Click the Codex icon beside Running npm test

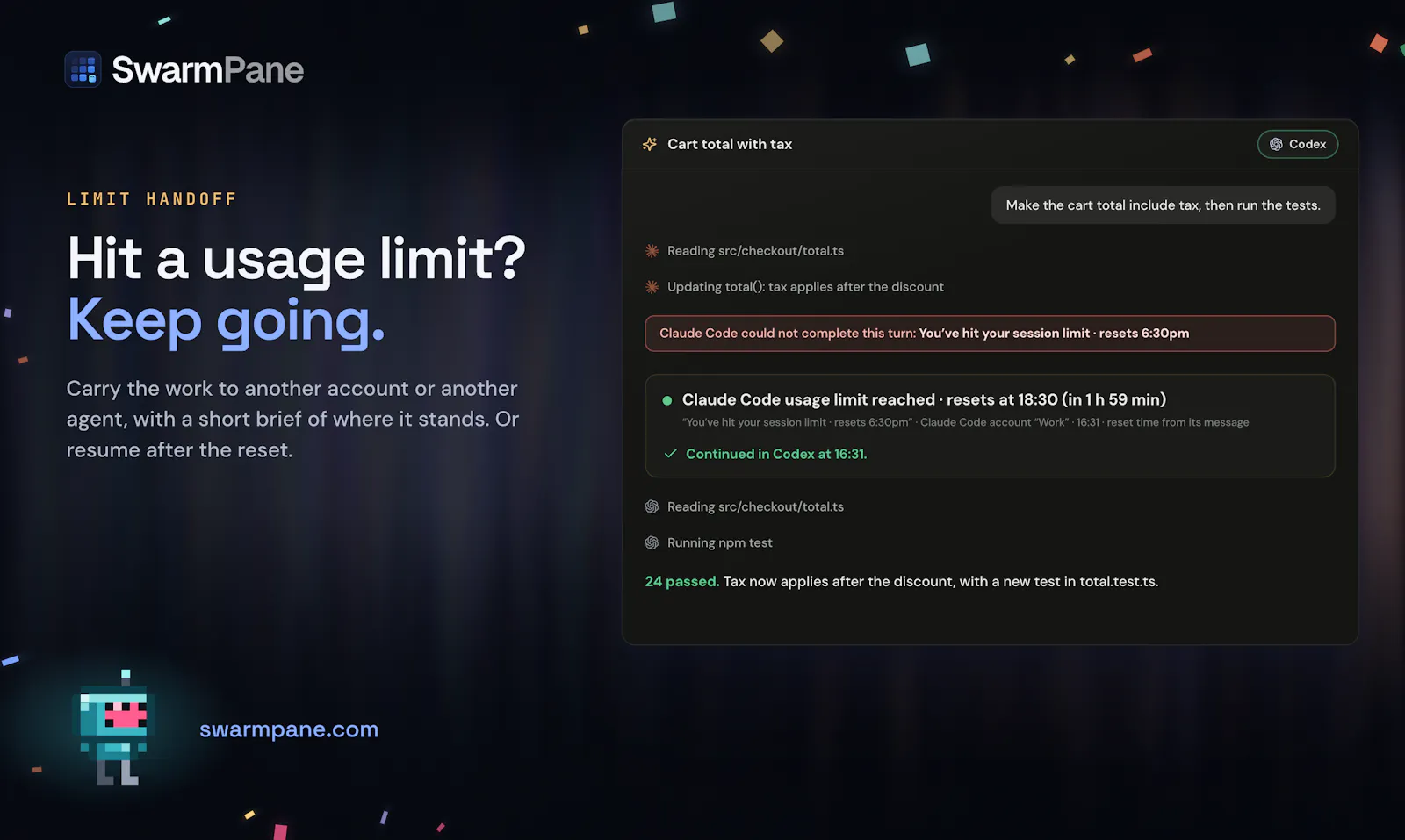652,543
